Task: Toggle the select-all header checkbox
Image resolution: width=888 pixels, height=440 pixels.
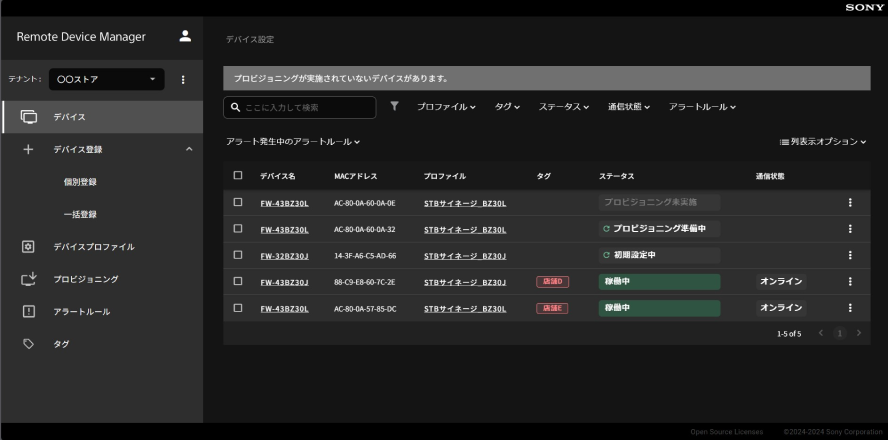Action: pos(238,176)
